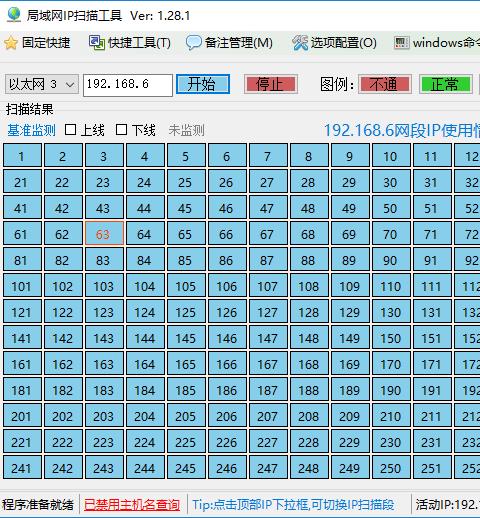This screenshot has height=518, width=480.
Task: Expand the 以太网 3 adapter dropdown
Action: click(x=42, y=84)
